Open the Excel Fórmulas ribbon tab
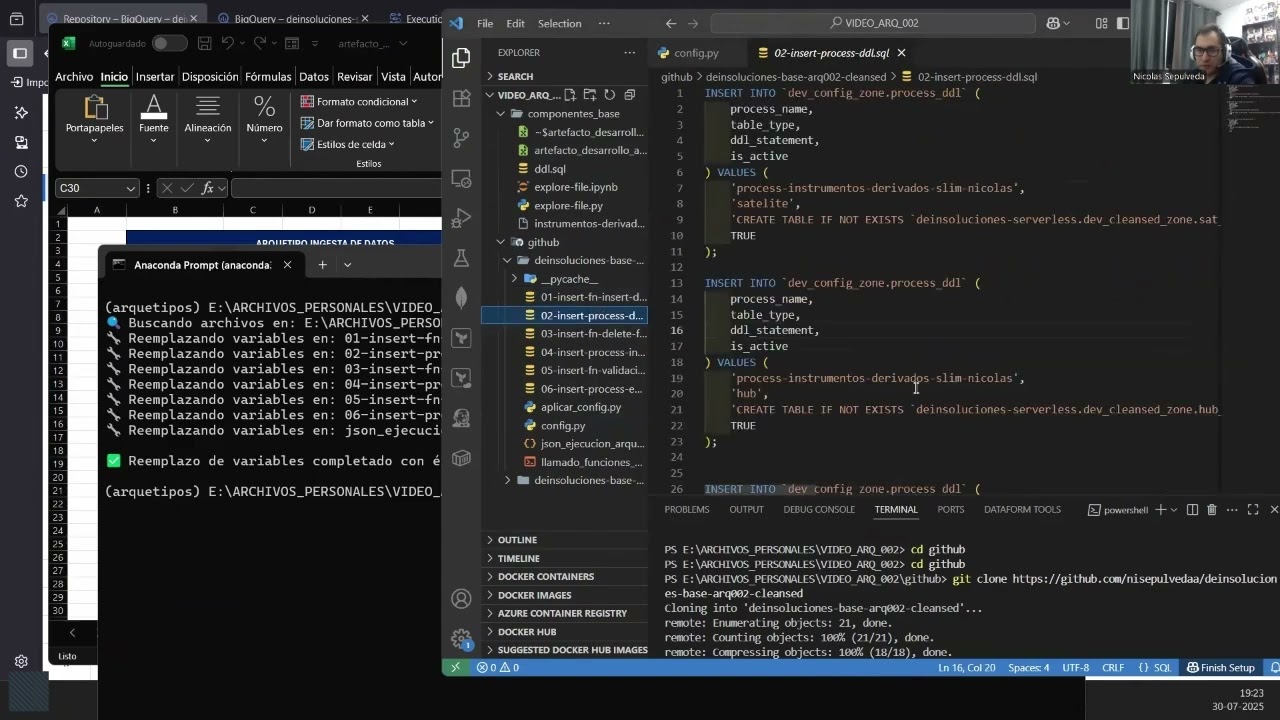Viewport: 1280px width, 720px height. point(268,77)
